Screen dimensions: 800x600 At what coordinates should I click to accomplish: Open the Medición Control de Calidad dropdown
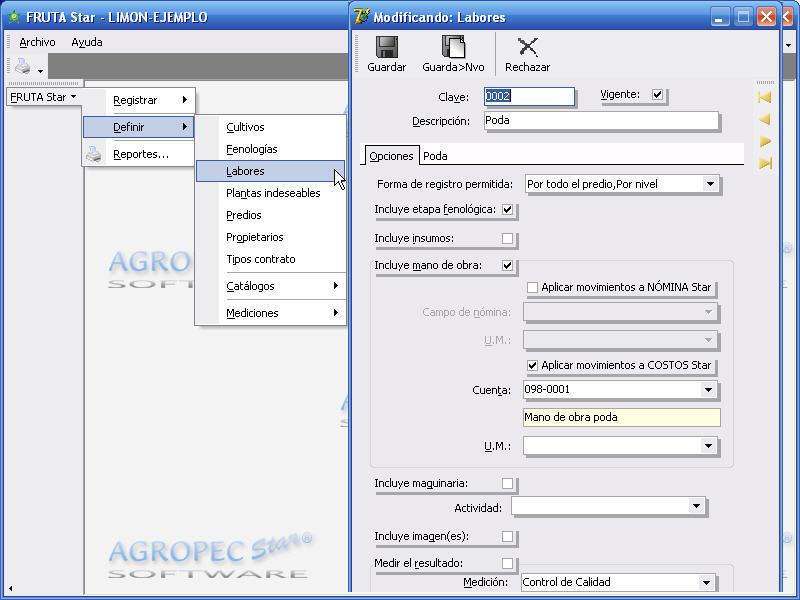click(706, 582)
